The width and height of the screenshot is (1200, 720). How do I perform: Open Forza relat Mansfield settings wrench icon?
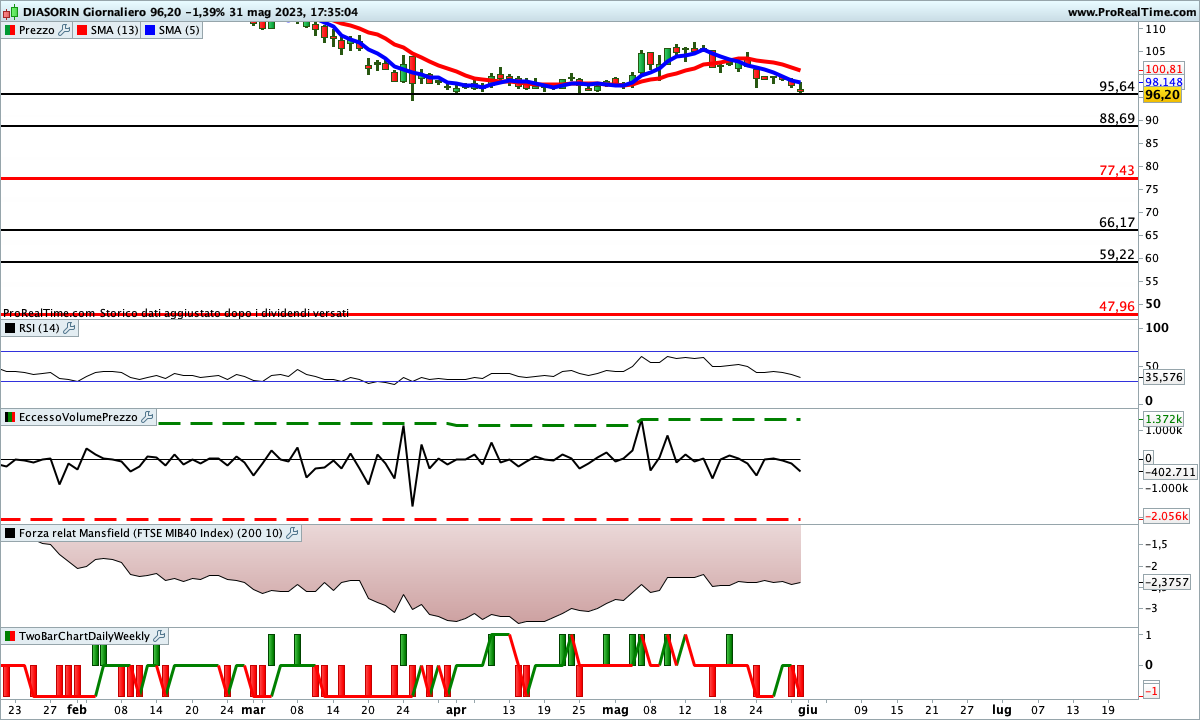(x=292, y=533)
